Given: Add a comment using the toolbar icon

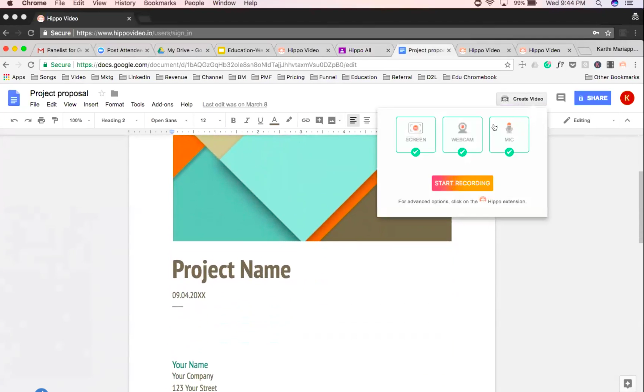Looking at the screenshot, I should pyautogui.click(x=319, y=120).
